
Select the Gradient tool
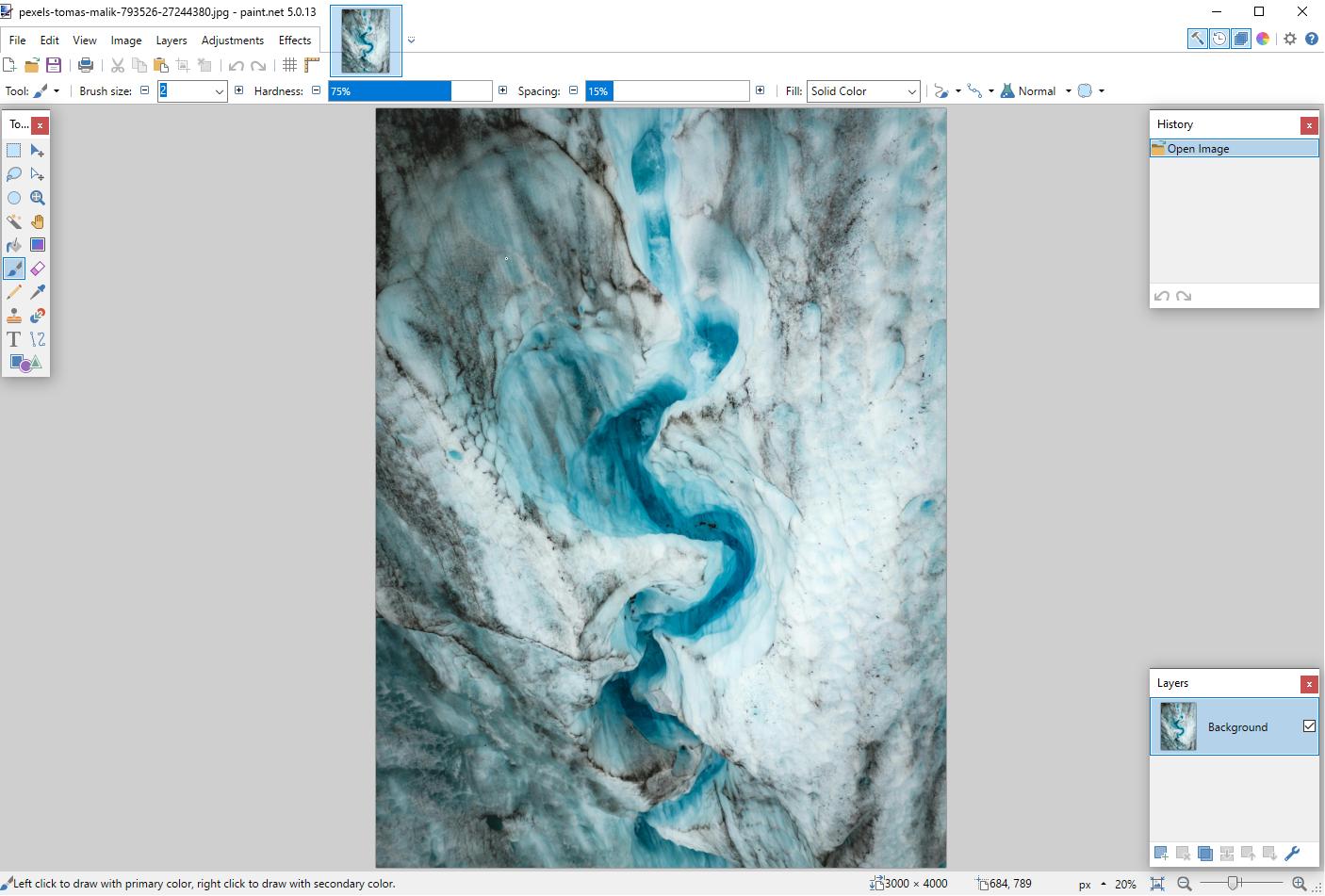(x=38, y=245)
